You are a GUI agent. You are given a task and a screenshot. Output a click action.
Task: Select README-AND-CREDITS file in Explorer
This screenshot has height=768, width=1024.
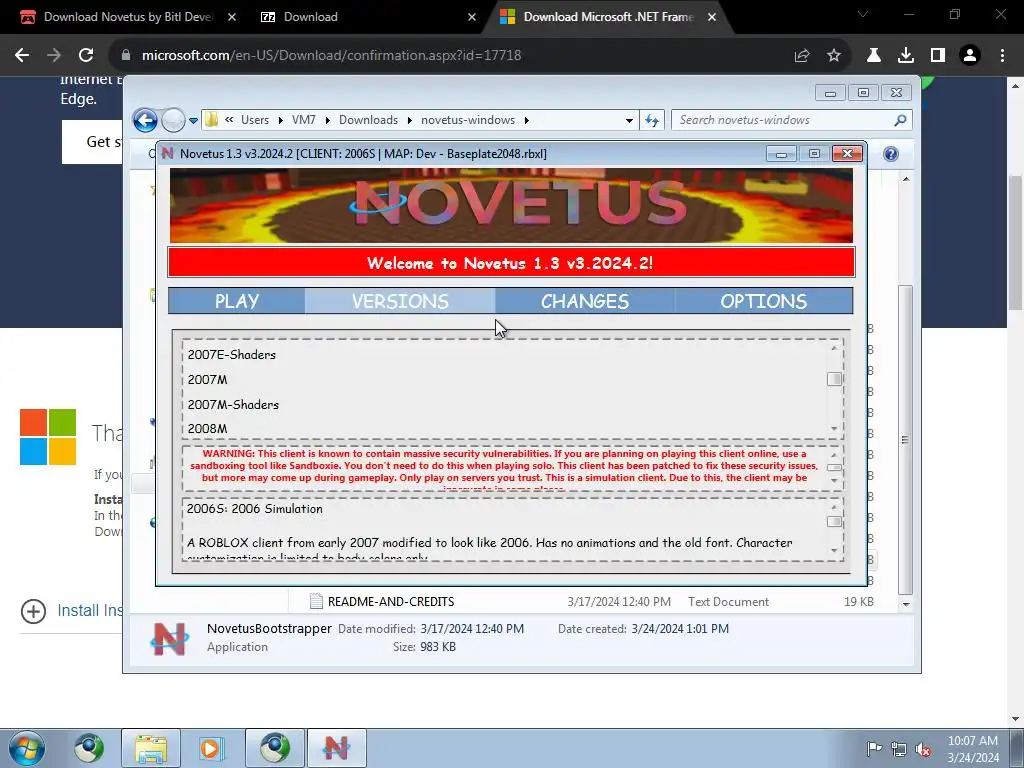tap(391, 601)
